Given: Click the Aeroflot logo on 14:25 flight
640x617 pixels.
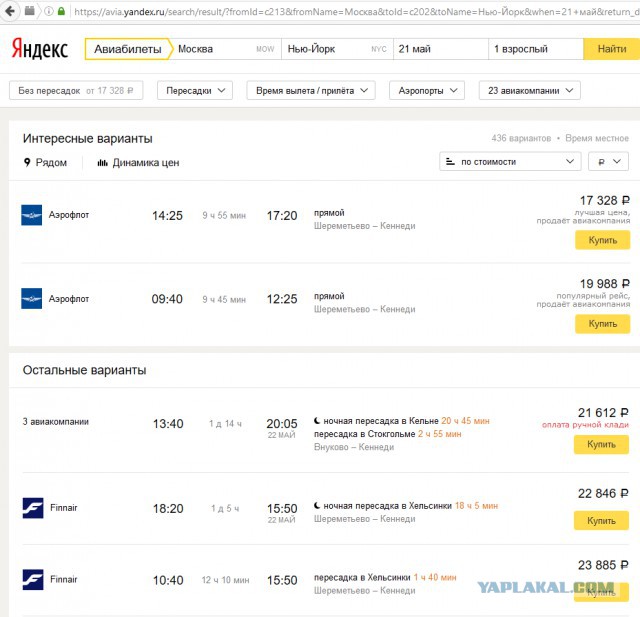Looking at the screenshot, I should pyautogui.click(x=31, y=215).
